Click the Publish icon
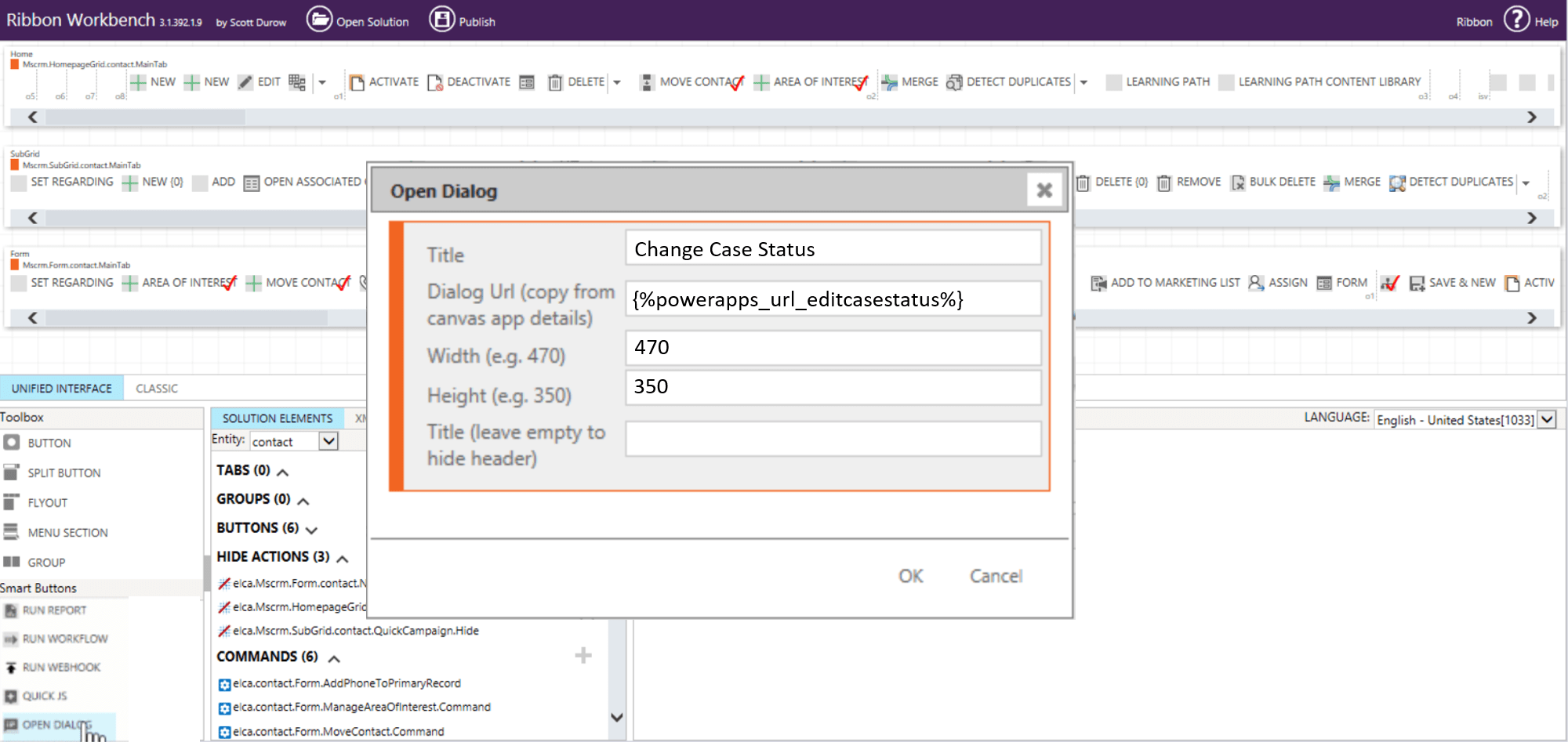 pos(443,20)
